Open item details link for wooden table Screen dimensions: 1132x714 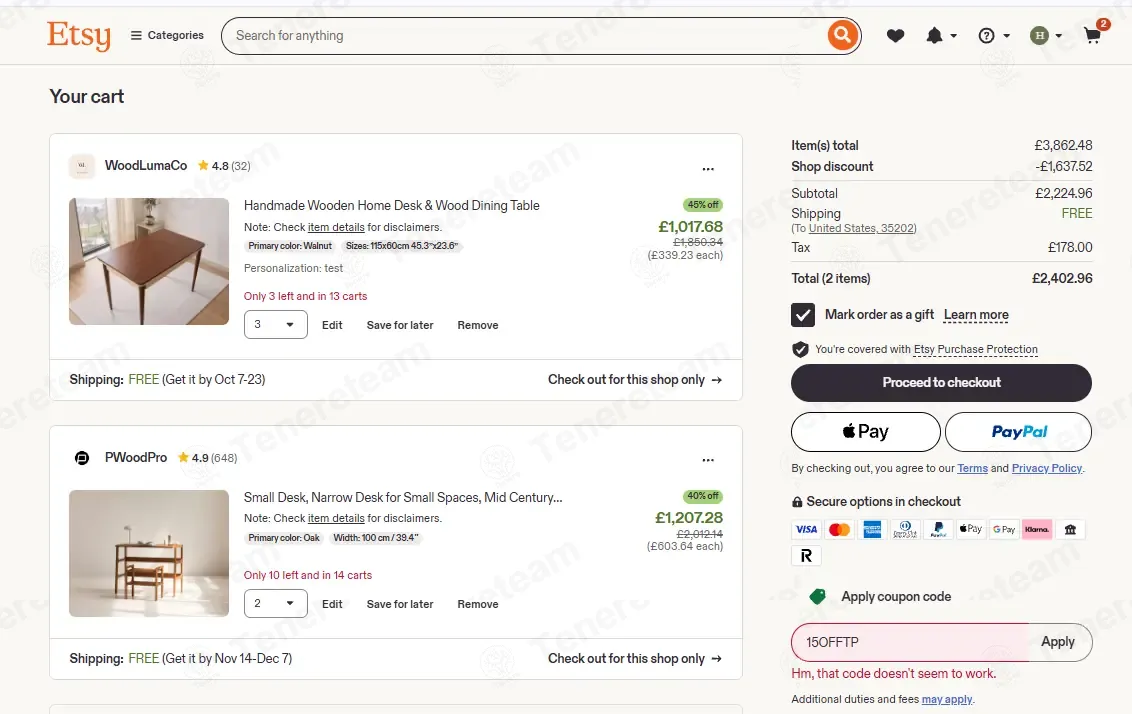tap(336, 227)
